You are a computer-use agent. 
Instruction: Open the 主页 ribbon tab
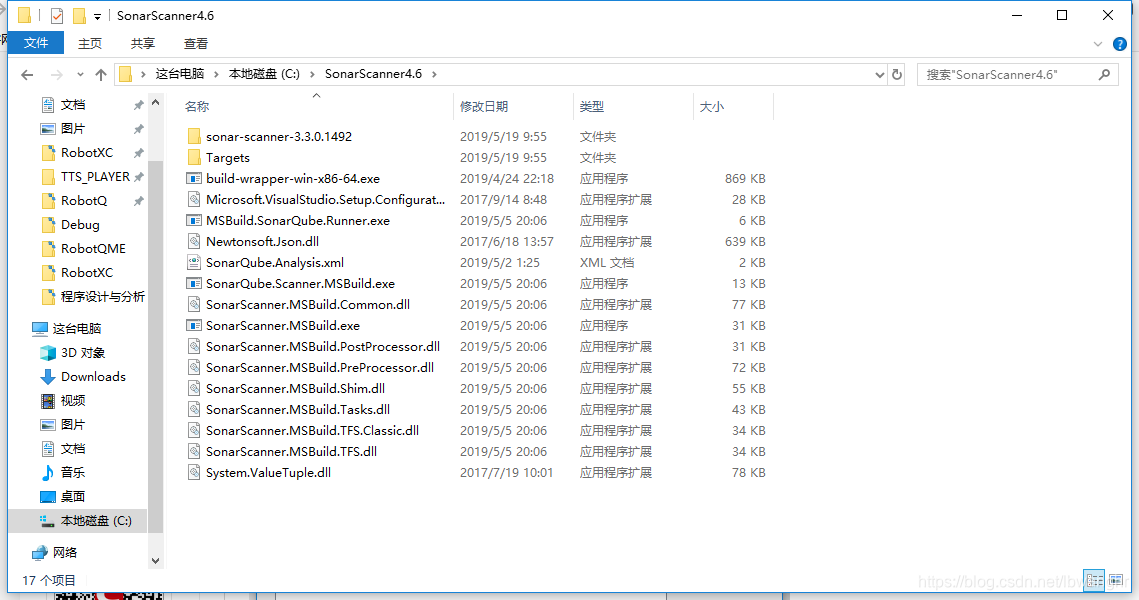pos(90,44)
